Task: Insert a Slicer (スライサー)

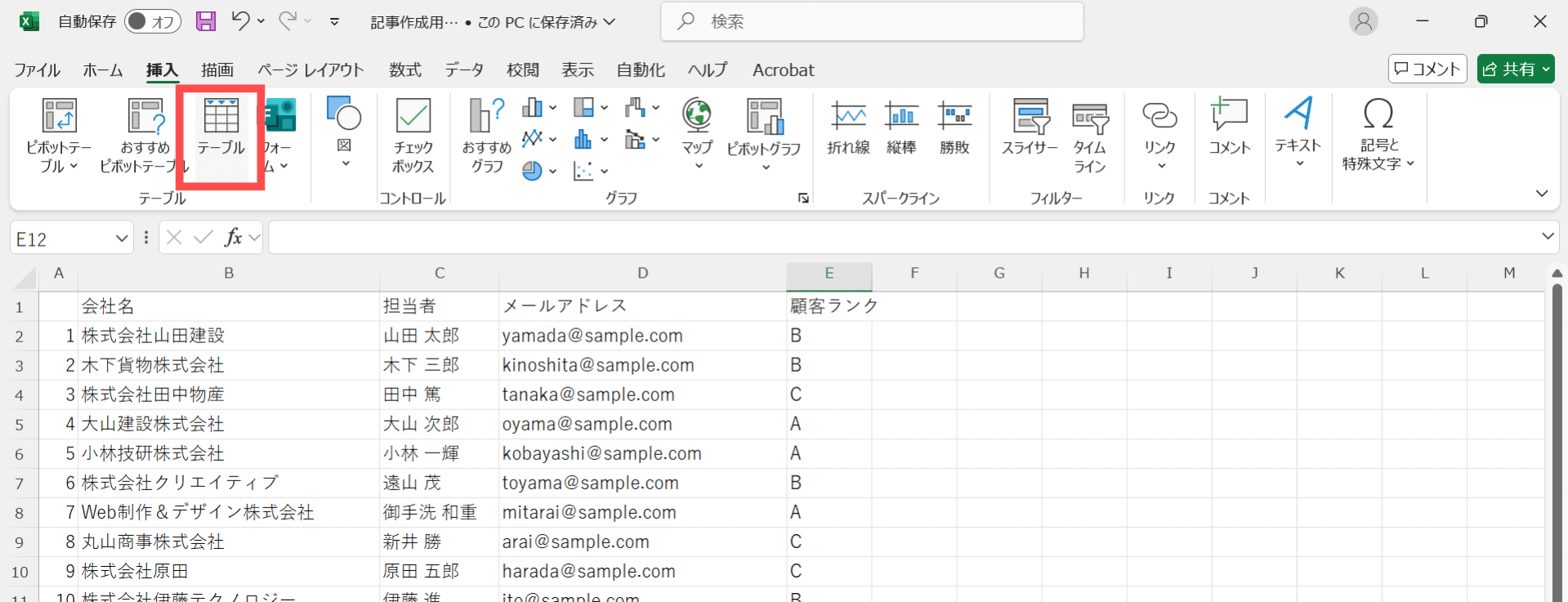Action: (1030, 127)
